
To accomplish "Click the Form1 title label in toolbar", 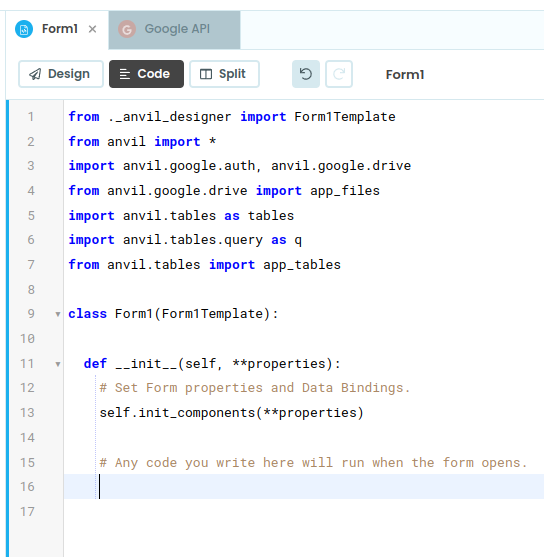I will click(405, 75).
